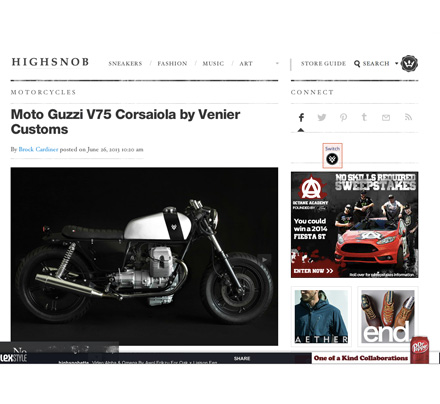Open the Fashion menu item
This screenshot has height=404, width=440.
pyautogui.click(x=172, y=64)
